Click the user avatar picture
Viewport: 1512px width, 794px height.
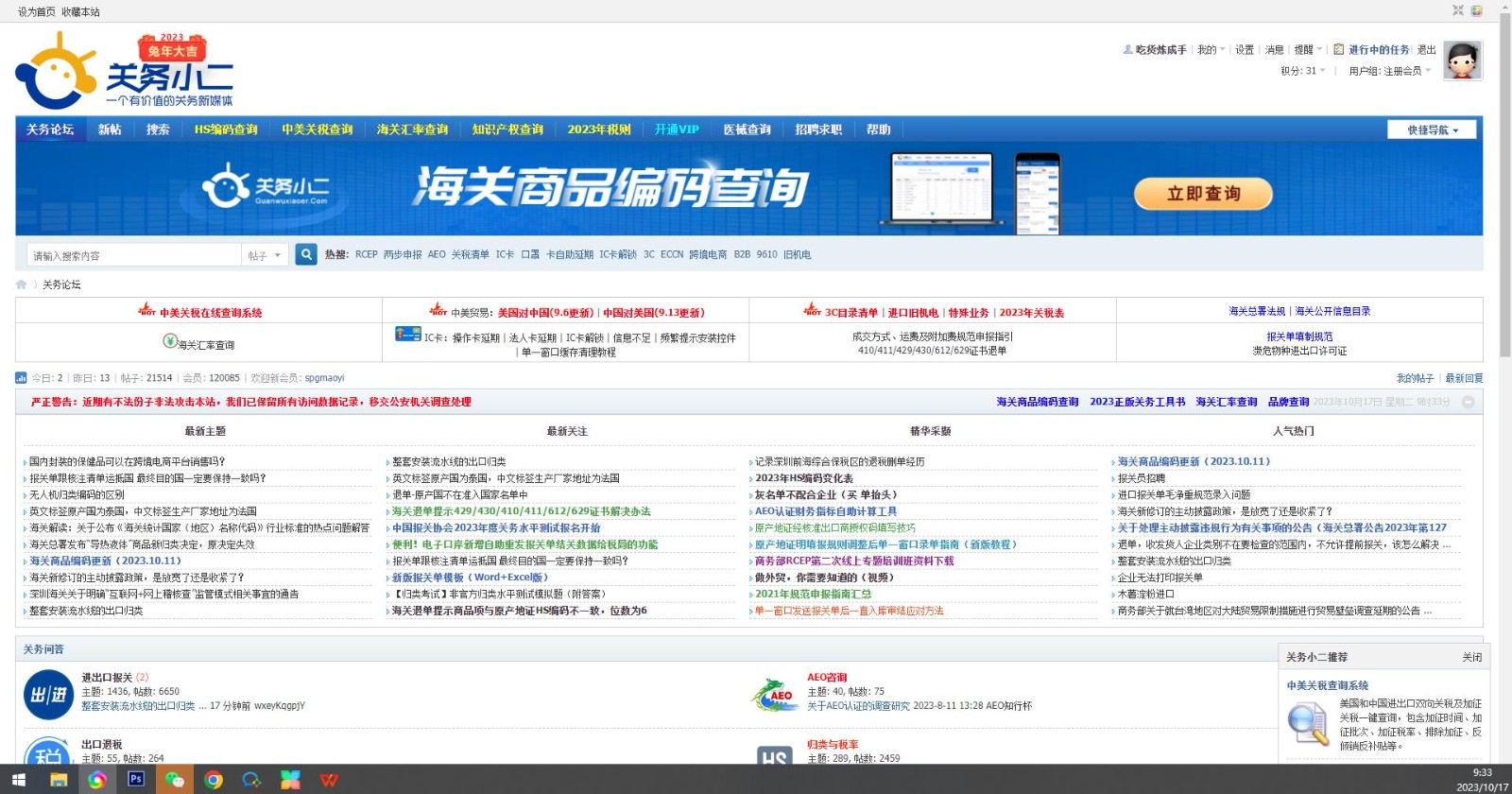tap(1462, 60)
